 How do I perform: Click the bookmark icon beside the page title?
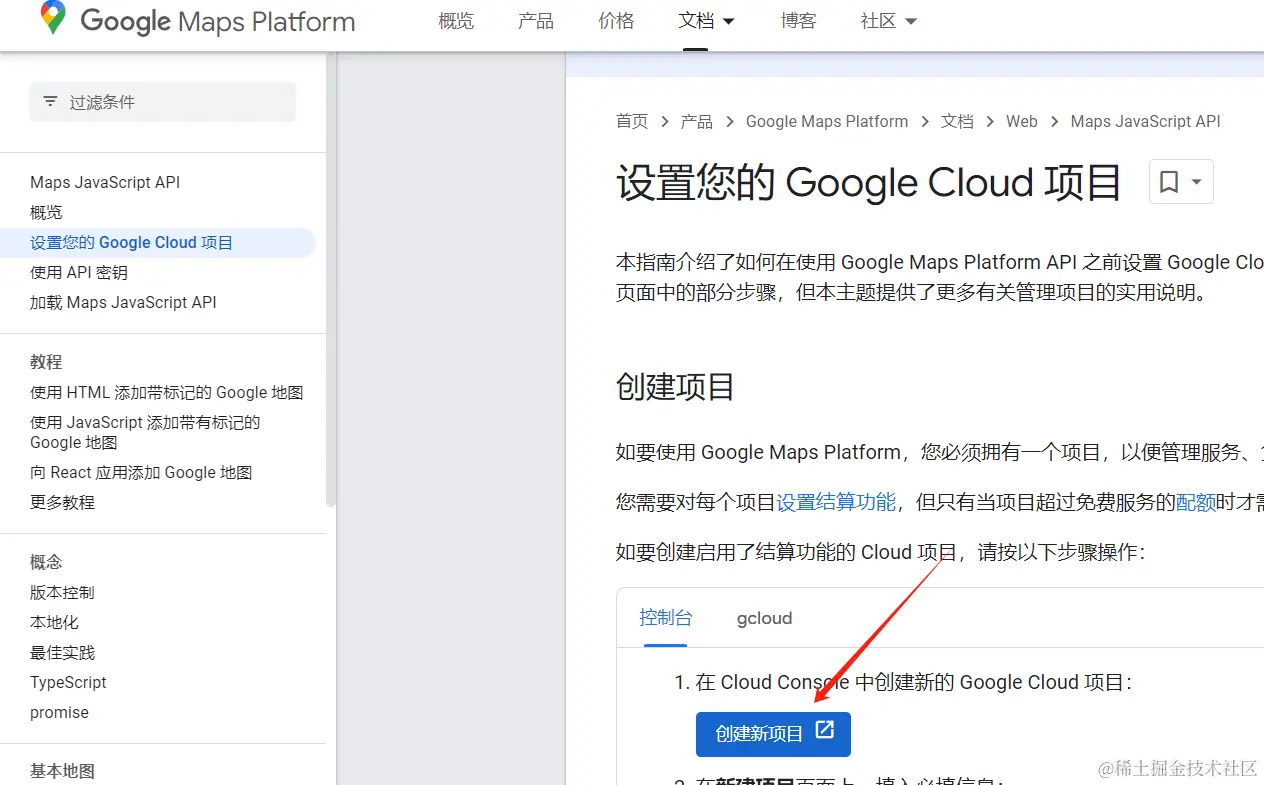1168,182
